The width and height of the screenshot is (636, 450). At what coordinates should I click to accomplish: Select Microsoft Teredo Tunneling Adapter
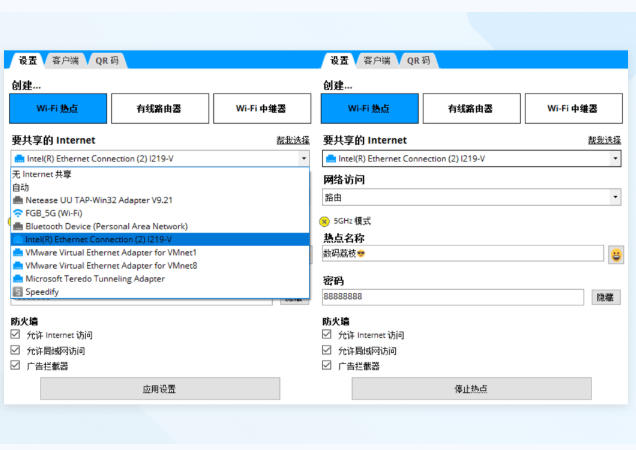(160, 279)
